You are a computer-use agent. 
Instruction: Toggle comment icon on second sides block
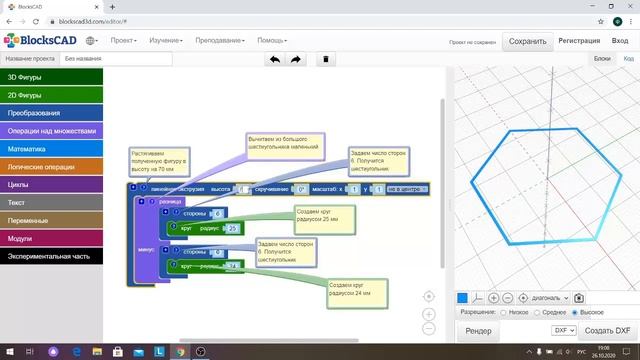pyautogui.click(x=176, y=250)
